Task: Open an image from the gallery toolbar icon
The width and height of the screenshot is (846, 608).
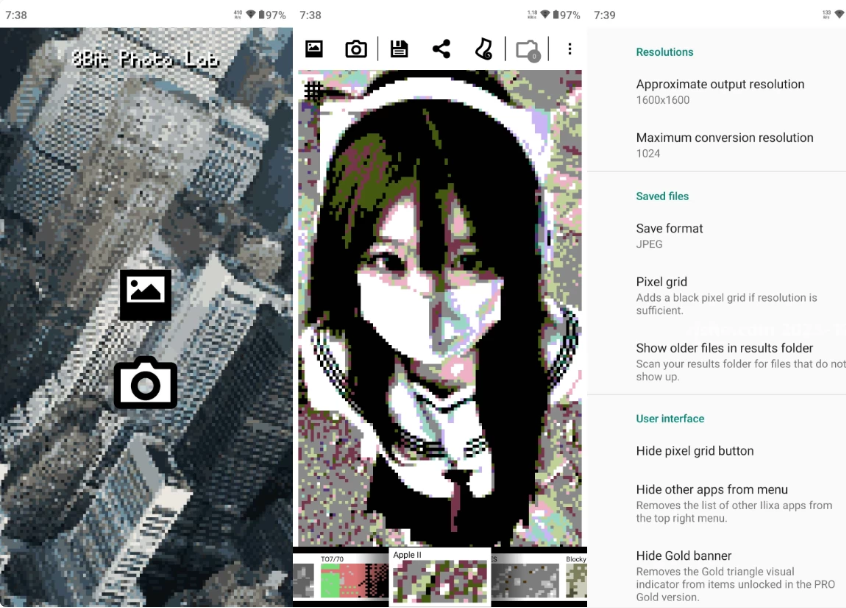Action: pos(314,48)
